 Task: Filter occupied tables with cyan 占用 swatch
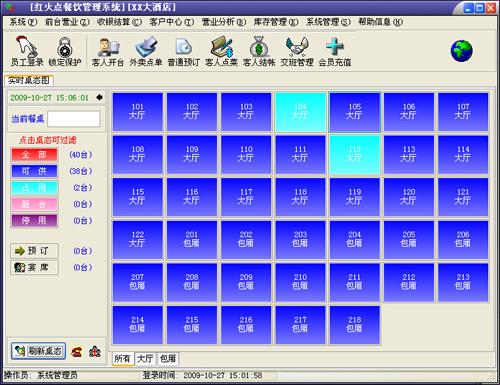point(34,188)
